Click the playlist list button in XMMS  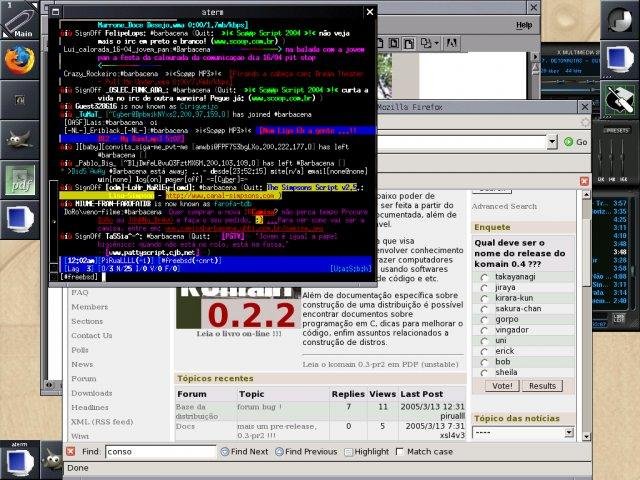tap(619, 318)
